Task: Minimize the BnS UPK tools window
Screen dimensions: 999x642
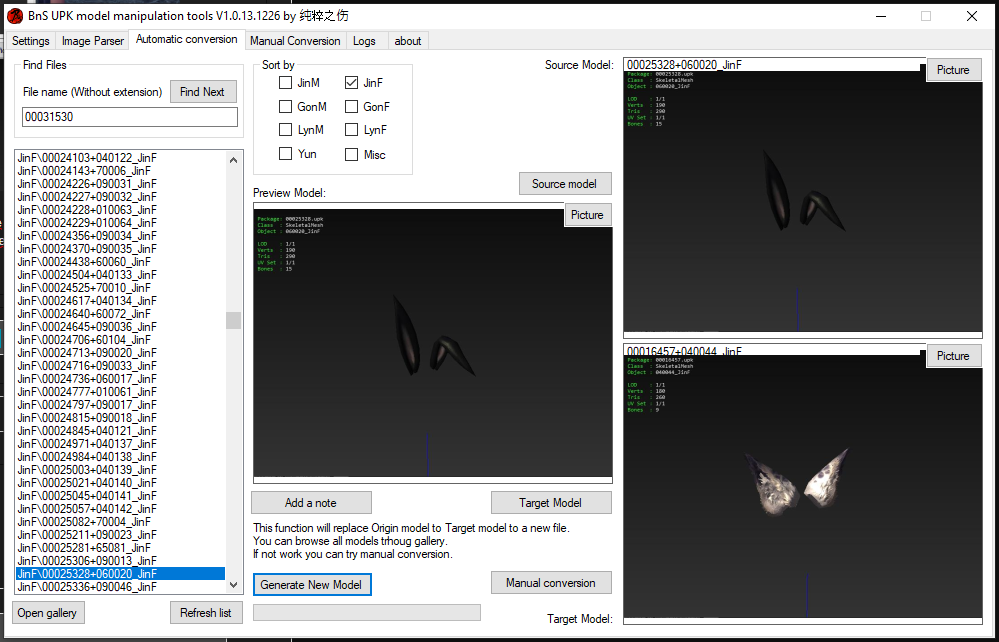Action: (880, 16)
